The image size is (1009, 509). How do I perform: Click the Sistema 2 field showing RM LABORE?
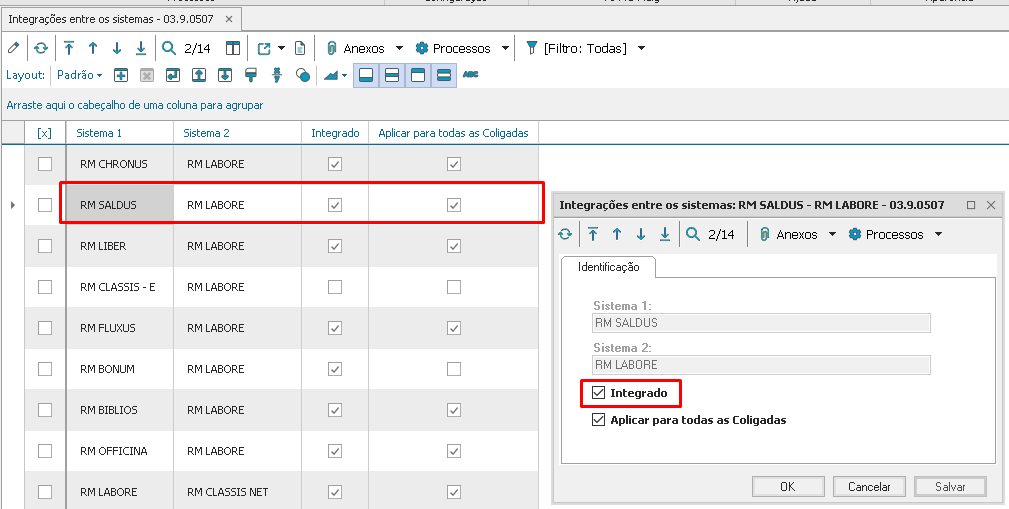tap(761, 365)
